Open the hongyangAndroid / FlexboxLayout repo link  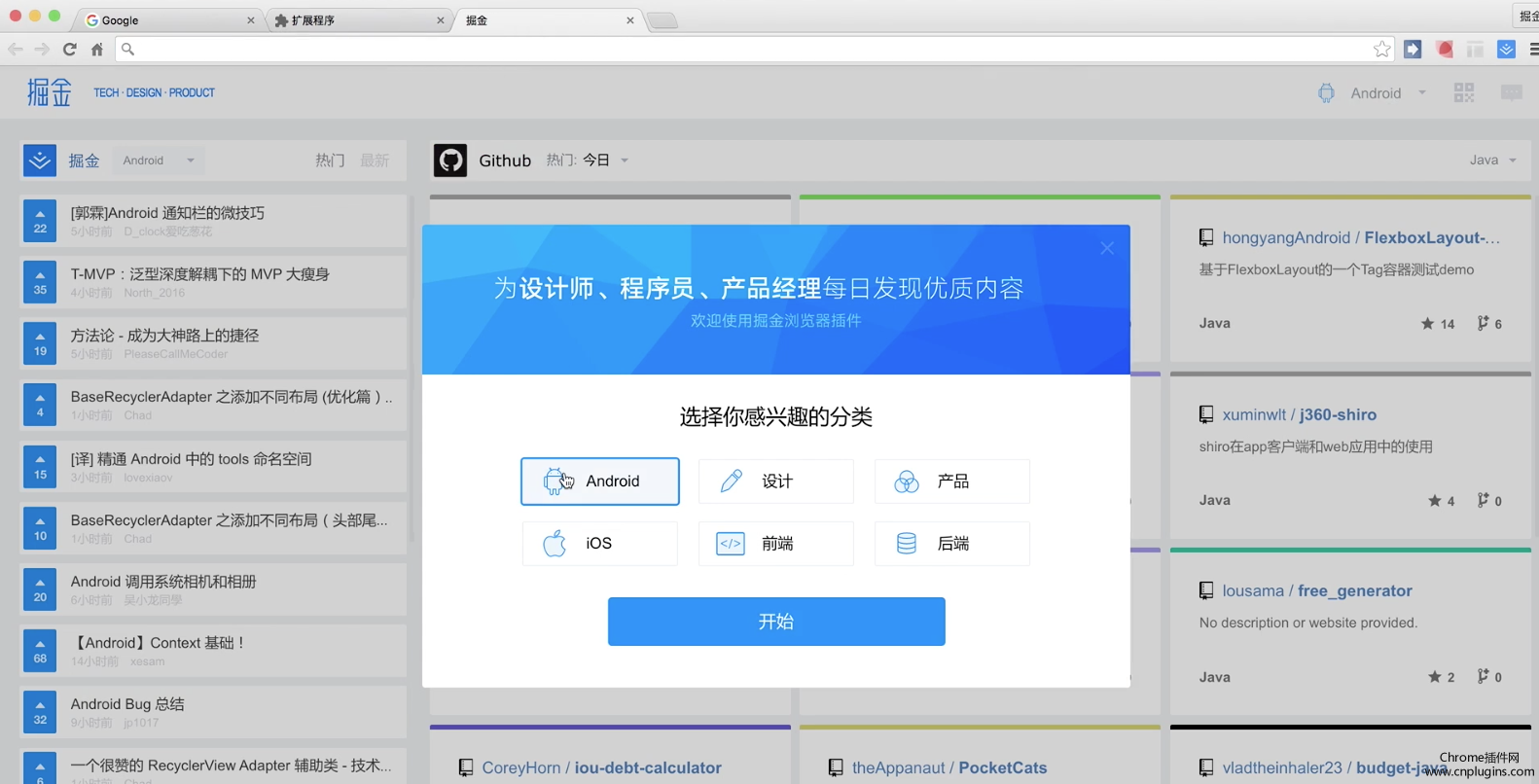click(1361, 237)
